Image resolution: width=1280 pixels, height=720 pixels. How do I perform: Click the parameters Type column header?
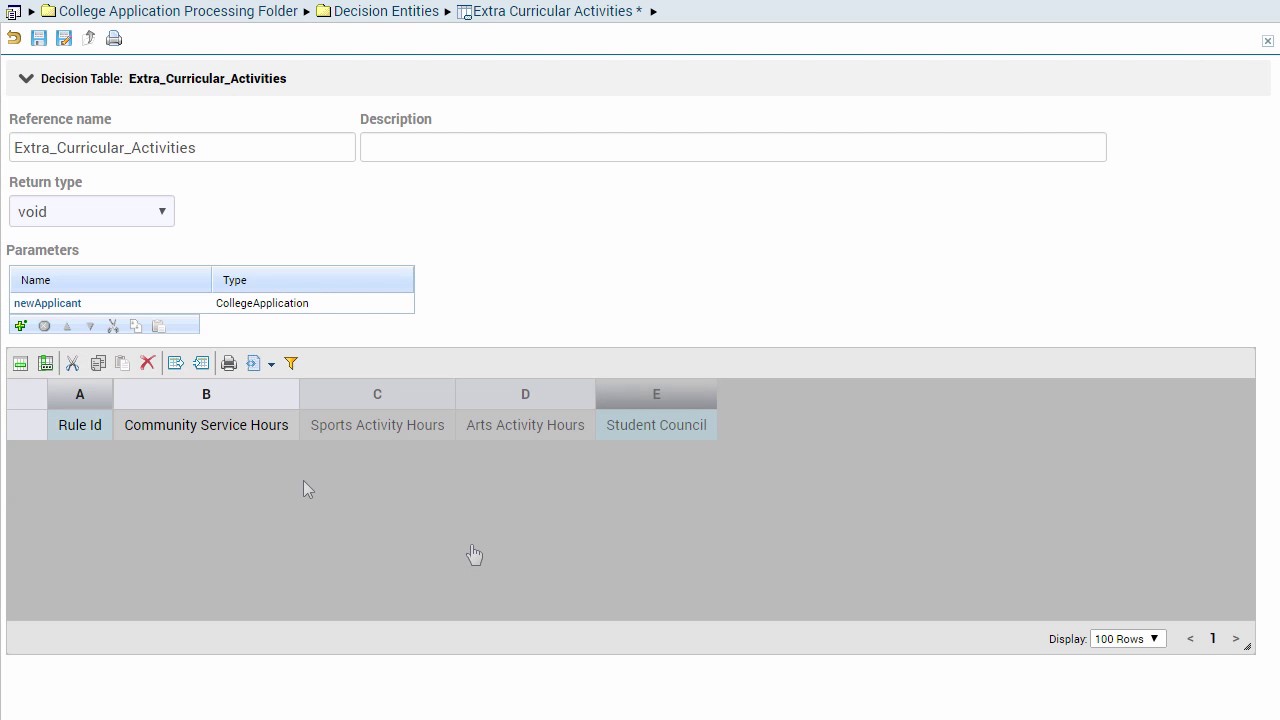[x=313, y=280]
